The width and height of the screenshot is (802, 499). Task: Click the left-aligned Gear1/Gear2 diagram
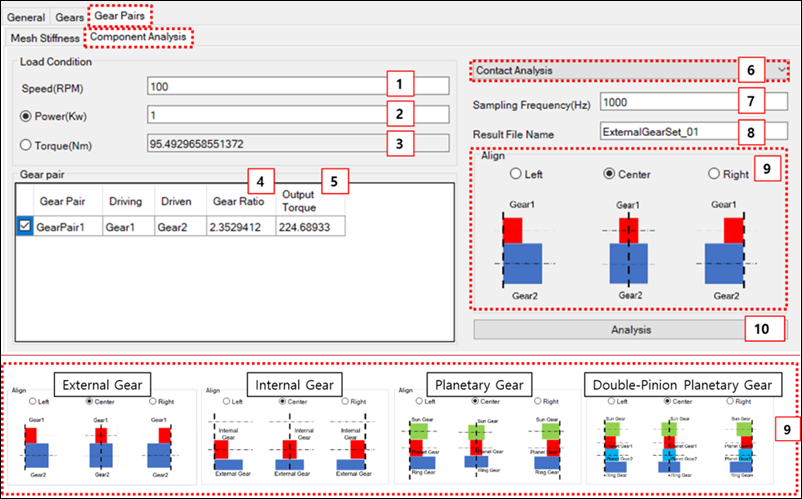point(526,250)
